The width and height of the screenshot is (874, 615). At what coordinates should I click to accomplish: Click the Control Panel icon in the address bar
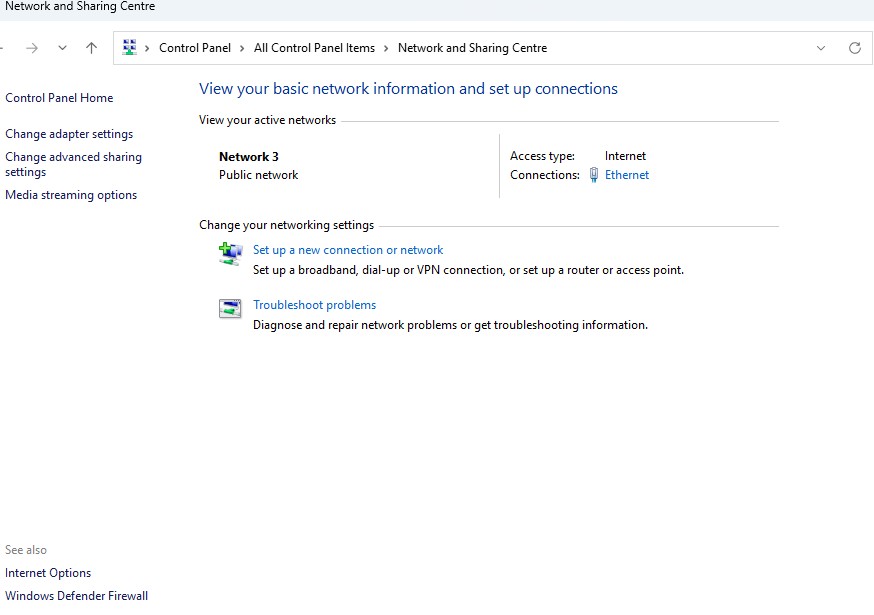129,47
